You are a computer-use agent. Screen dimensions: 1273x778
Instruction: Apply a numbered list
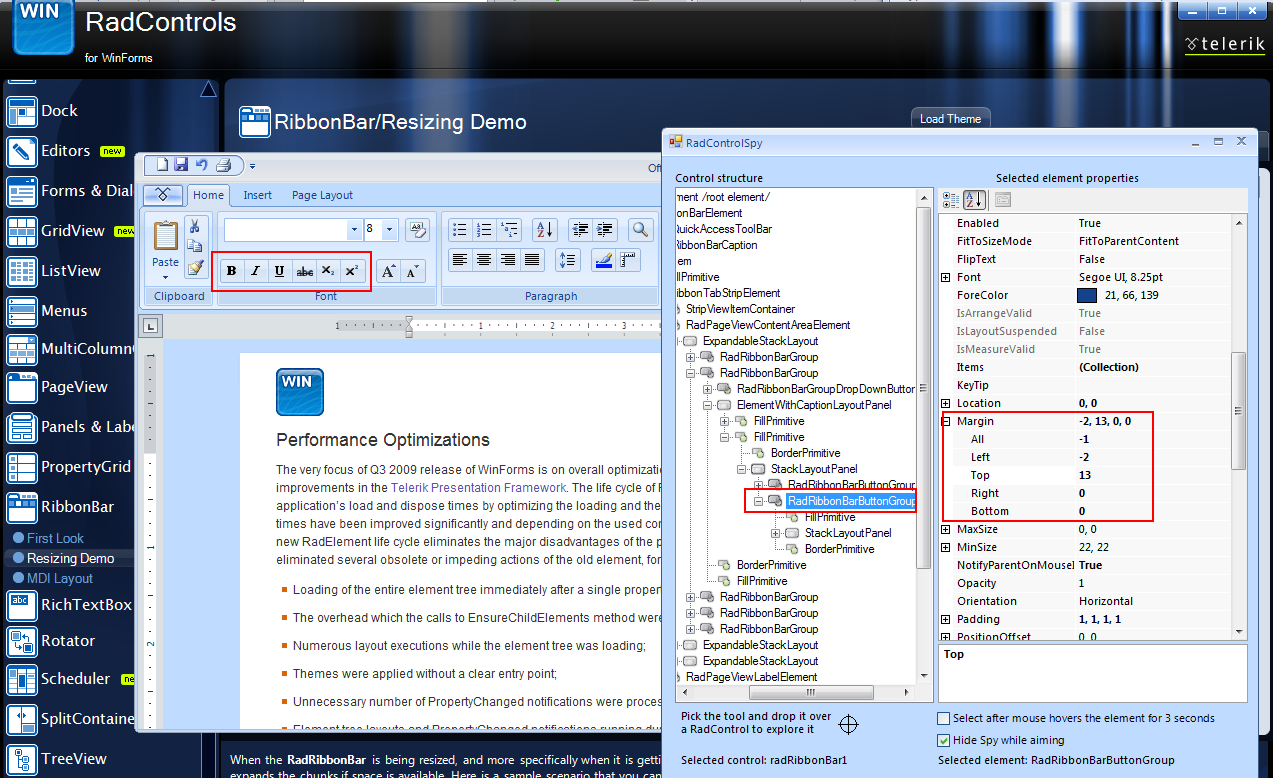[x=484, y=230]
